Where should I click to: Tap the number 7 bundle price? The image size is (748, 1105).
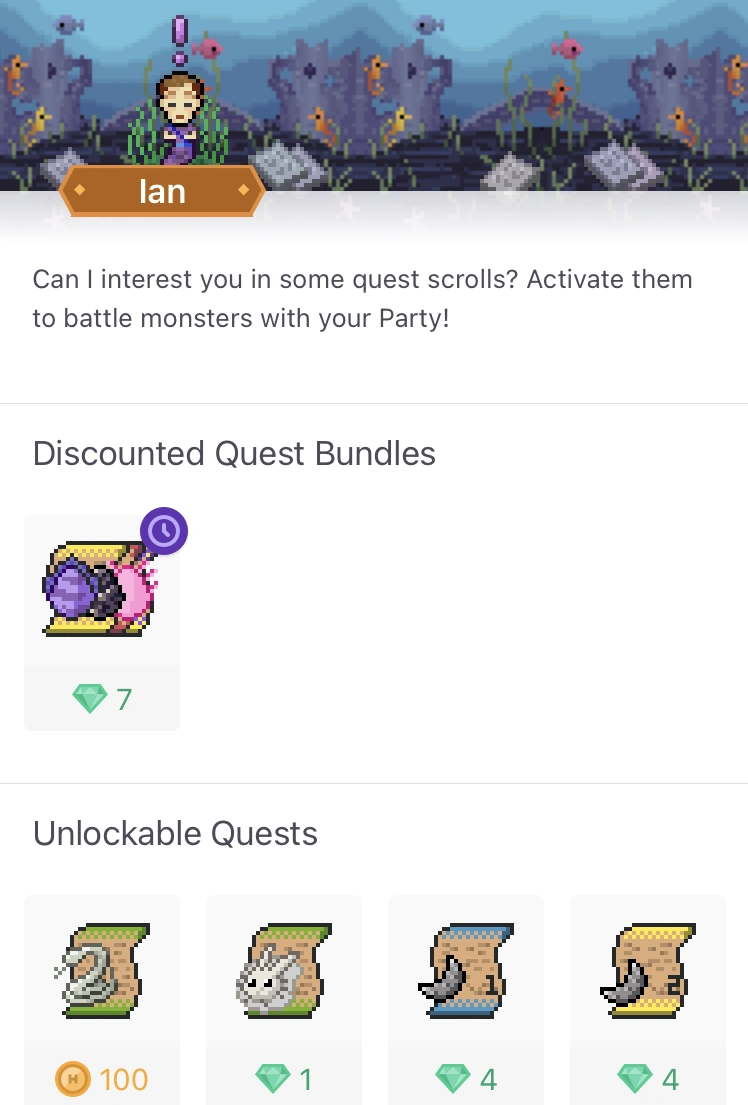[124, 699]
